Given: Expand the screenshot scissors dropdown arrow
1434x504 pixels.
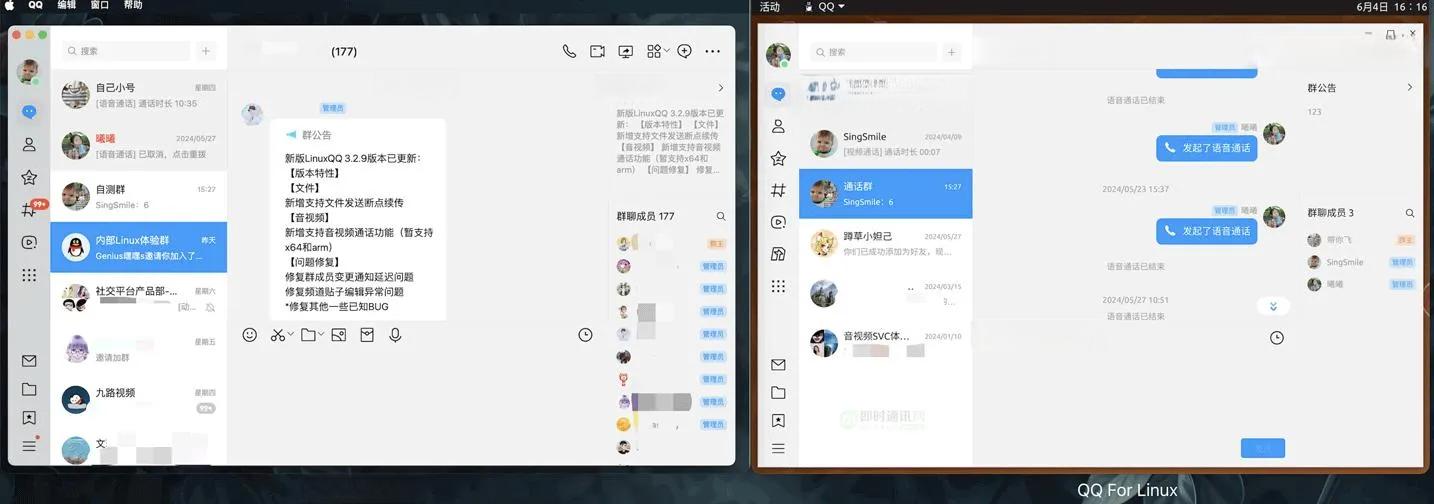Looking at the screenshot, I should [x=291, y=335].
